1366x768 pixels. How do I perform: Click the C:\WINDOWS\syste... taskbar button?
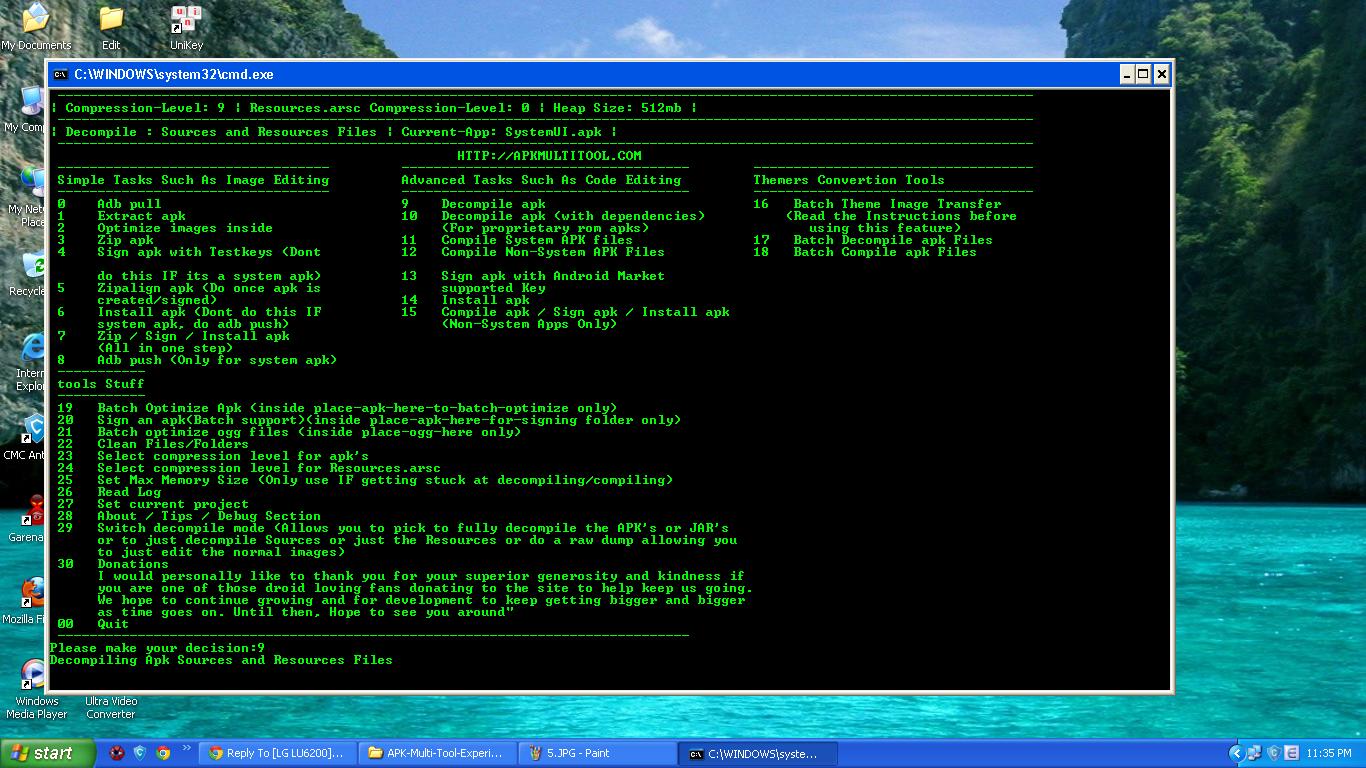pos(758,753)
